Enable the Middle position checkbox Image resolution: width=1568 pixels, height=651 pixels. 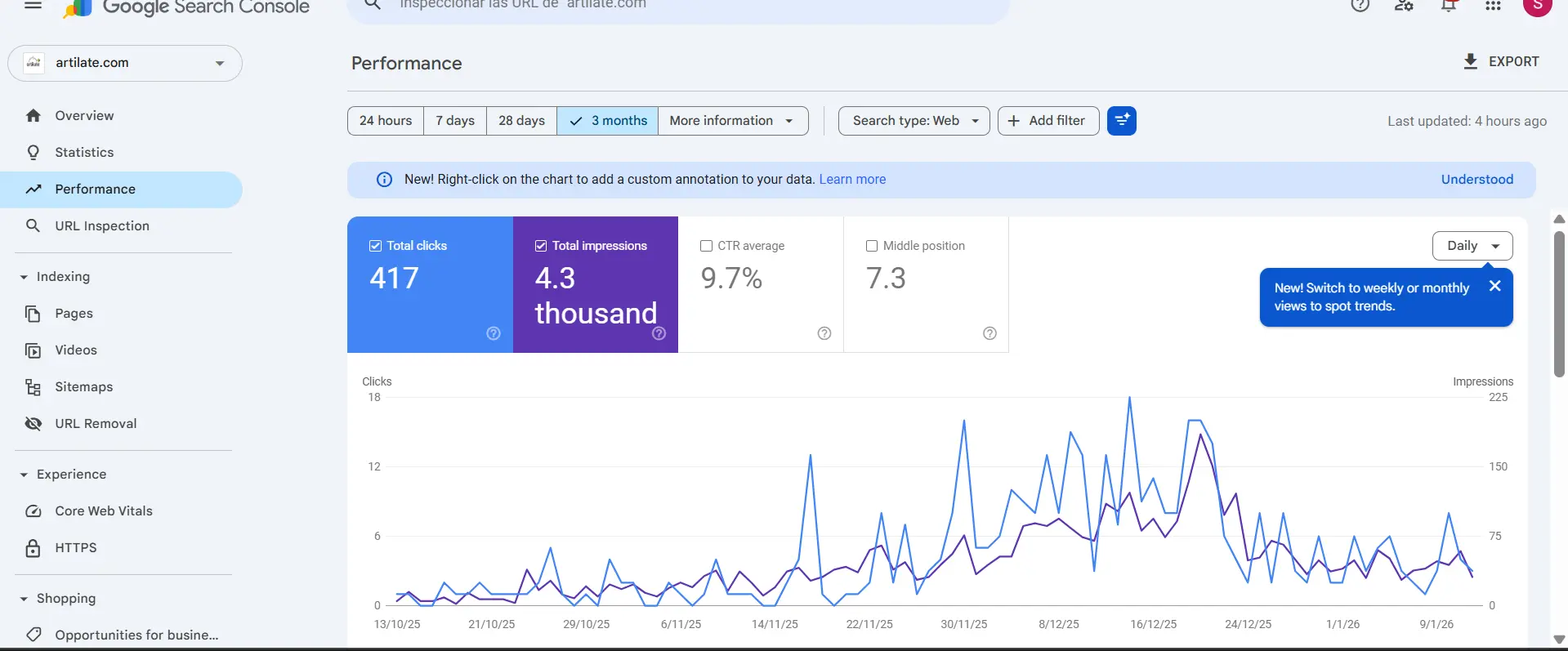[x=872, y=246]
